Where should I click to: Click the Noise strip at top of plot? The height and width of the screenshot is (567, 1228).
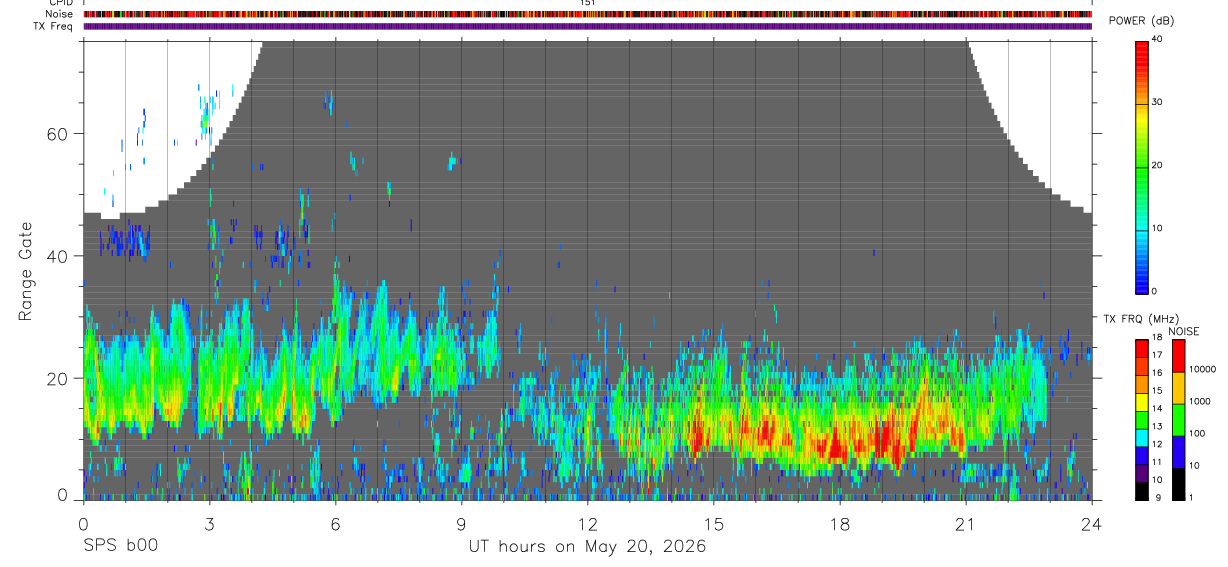tap(588, 14)
